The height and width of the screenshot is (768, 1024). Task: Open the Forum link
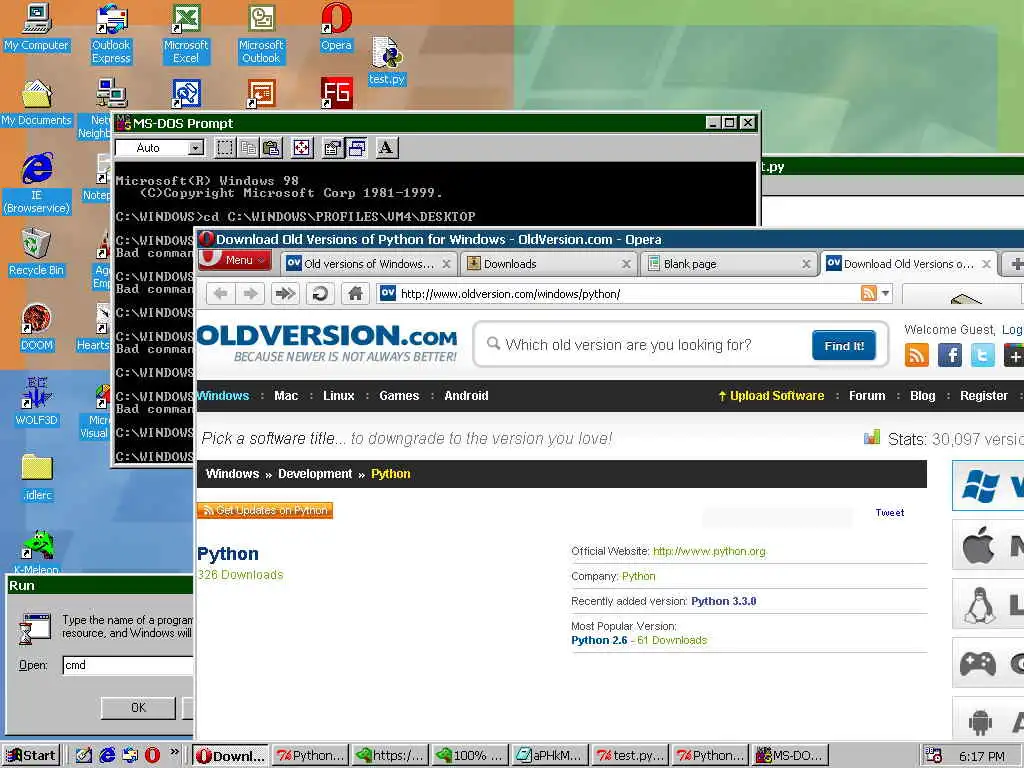pyautogui.click(x=867, y=396)
